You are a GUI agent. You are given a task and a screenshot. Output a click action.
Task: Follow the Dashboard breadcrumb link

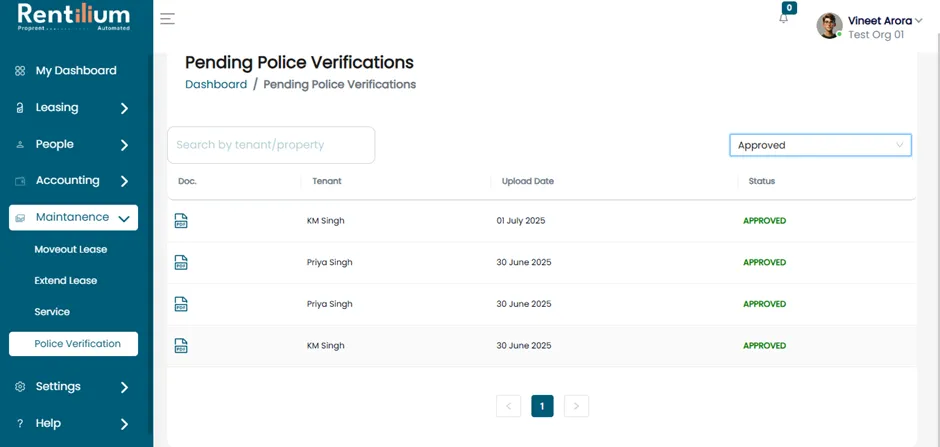coord(216,84)
